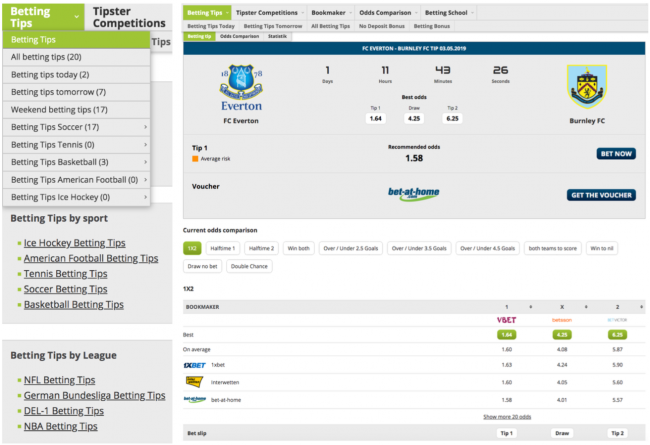This screenshot has width=650, height=445.
Task: Switch to the Statistik tab
Action: point(278,35)
